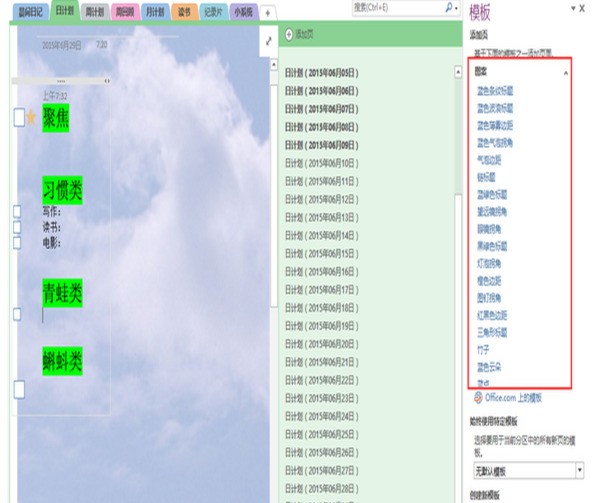The width and height of the screenshot is (600, 503).
Task: Apply the 蓝色波浪标题 template
Action: pos(495,108)
